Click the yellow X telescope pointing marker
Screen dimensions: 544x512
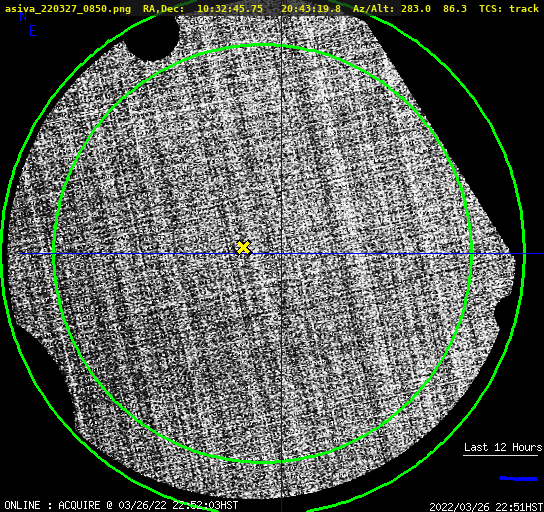[x=244, y=248]
